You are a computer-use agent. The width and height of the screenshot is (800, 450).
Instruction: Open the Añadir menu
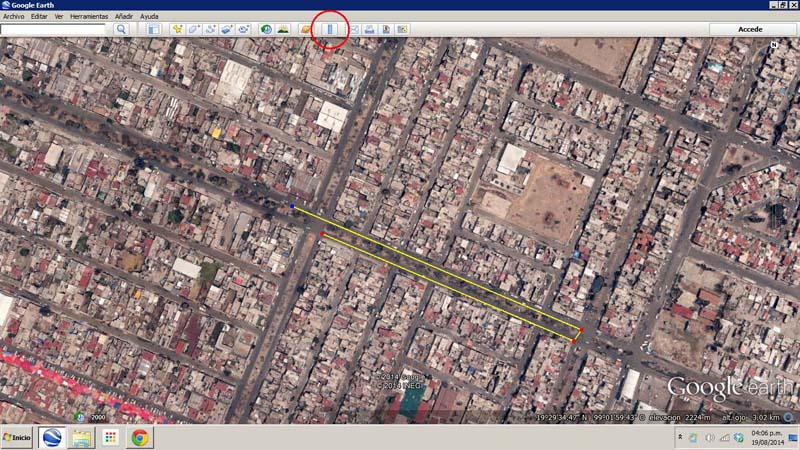pyautogui.click(x=124, y=17)
